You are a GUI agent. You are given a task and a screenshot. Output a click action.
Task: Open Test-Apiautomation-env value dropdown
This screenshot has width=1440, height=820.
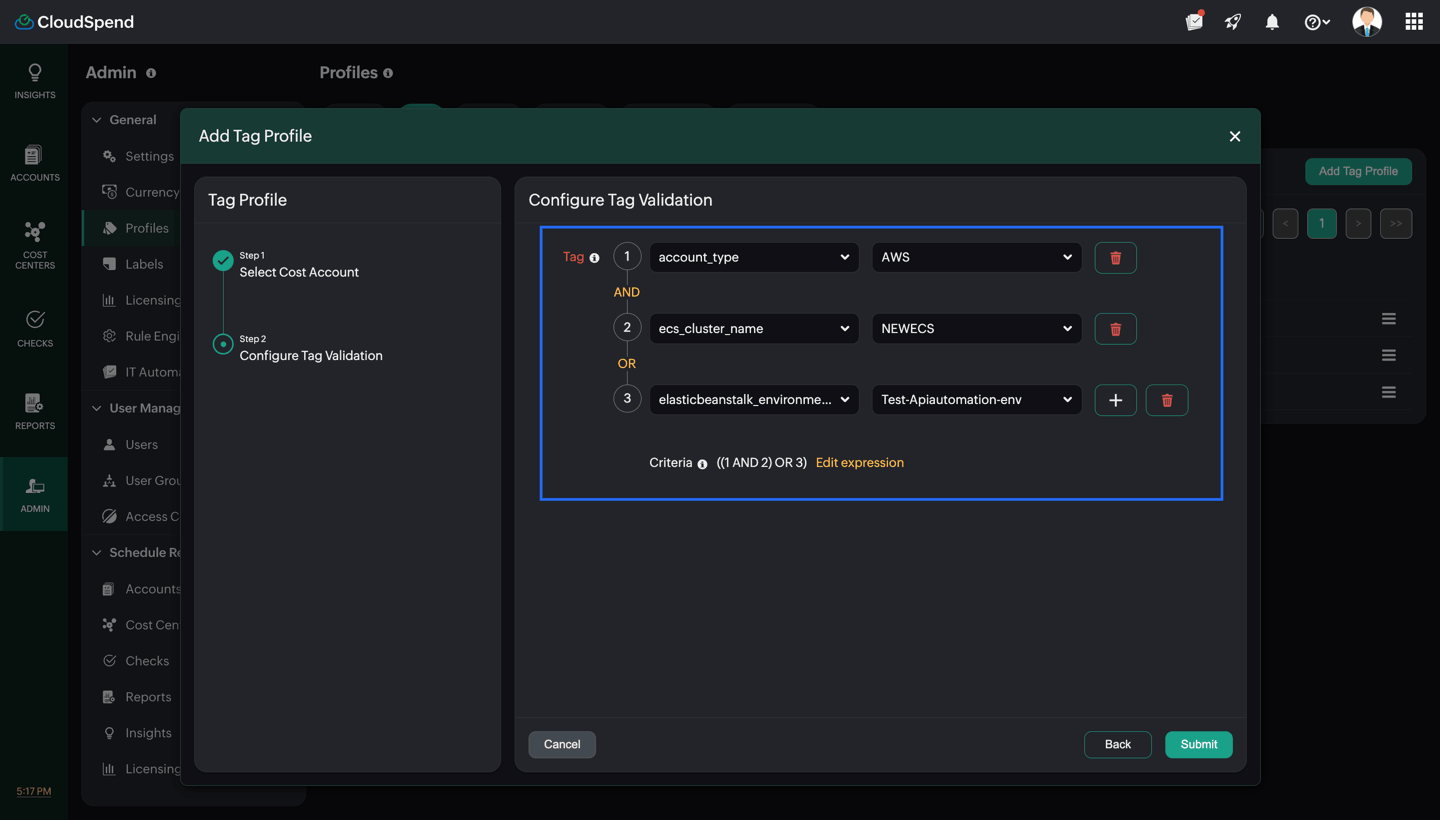pyautogui.click(x=977, y=399)
